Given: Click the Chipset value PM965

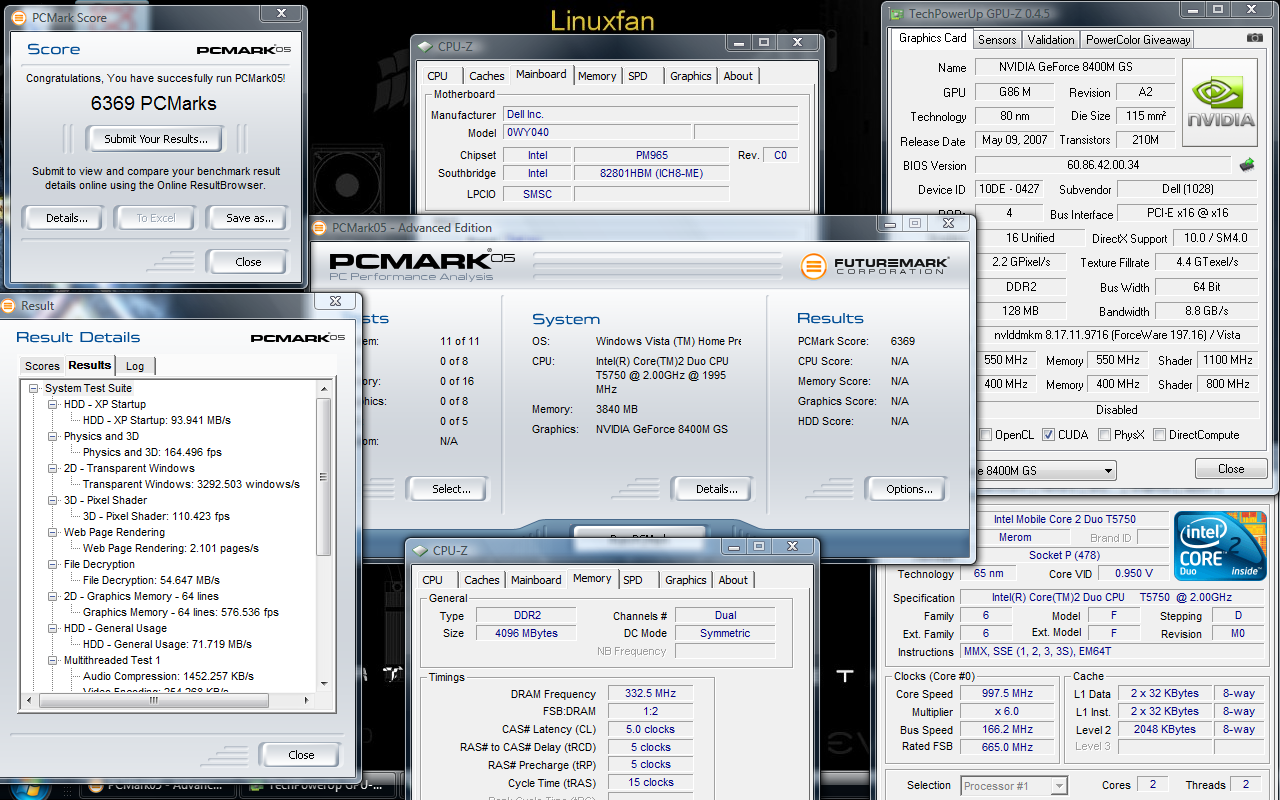Looking at the screenshot, I should pyautogui.click(x=652, y=155).
